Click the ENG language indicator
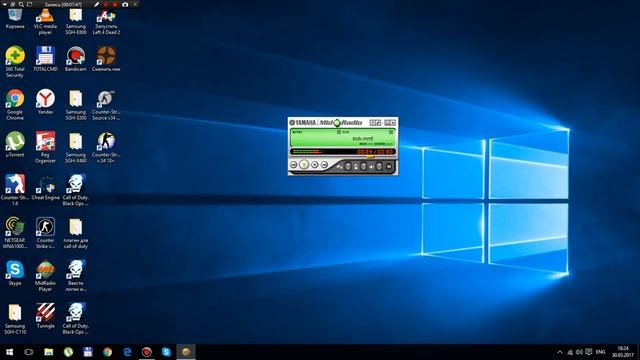640x360 pixels. pyautogui.click(x=600, y=352)
